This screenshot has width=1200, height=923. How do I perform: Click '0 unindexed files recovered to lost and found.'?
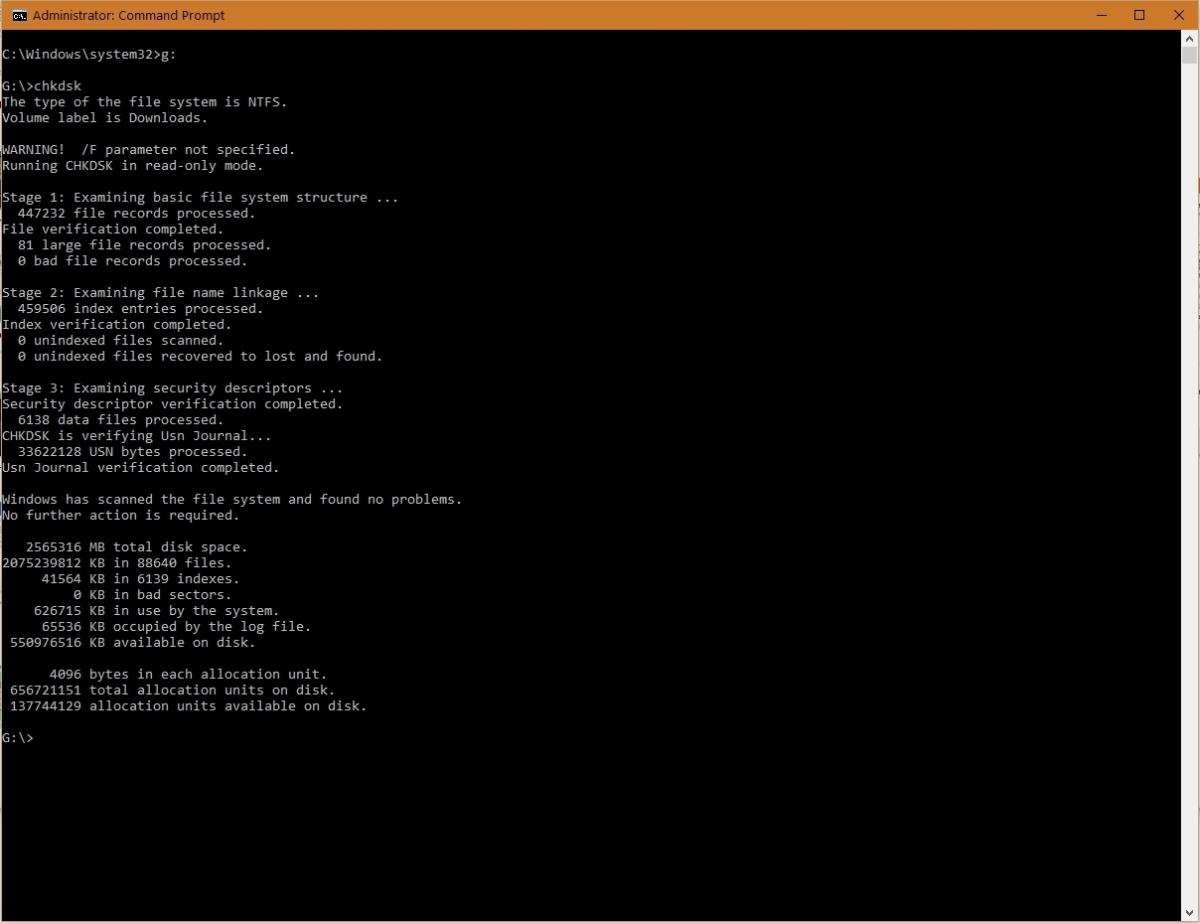tap(200, 357)
